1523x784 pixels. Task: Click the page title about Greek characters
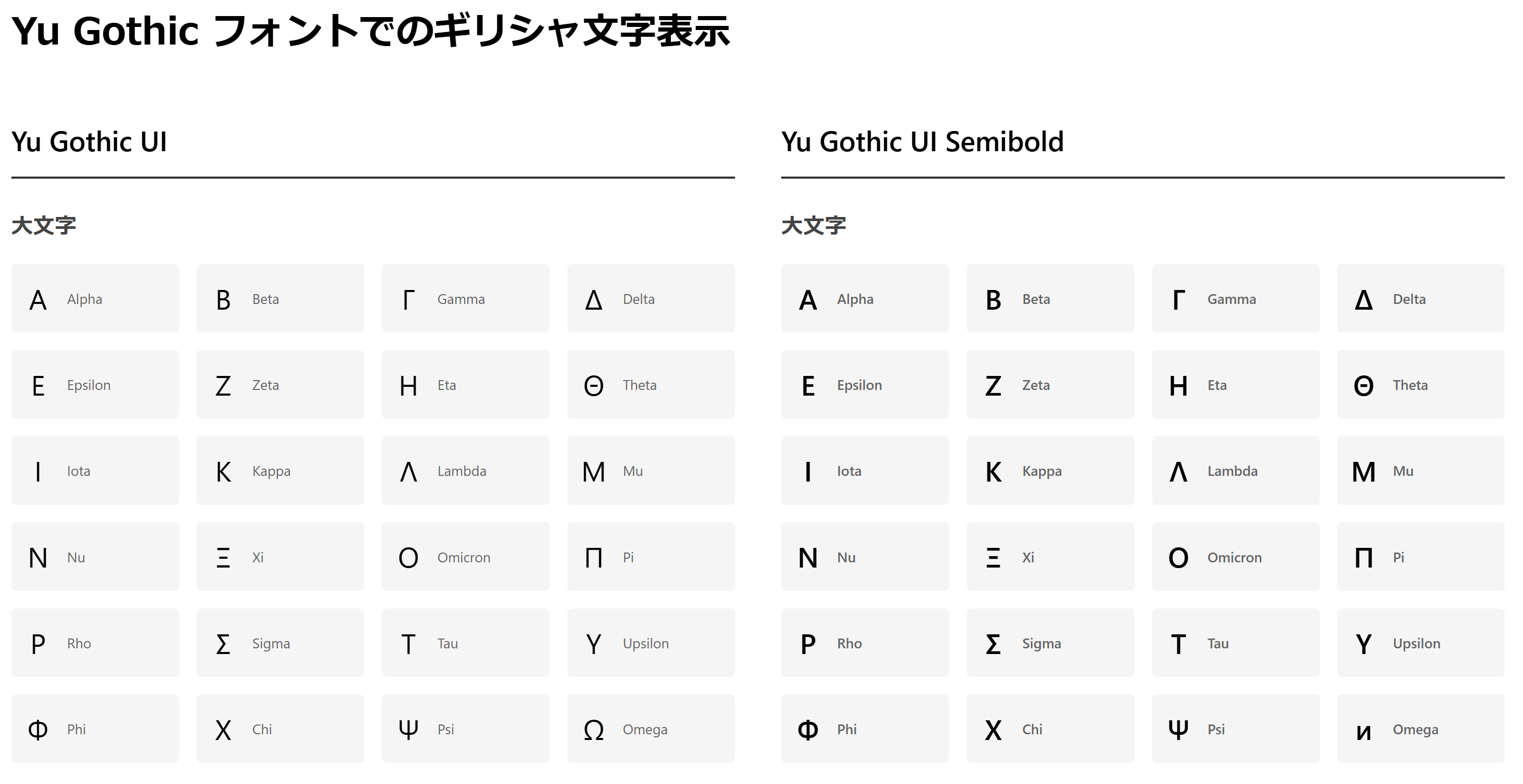click(x=371, y=31)
